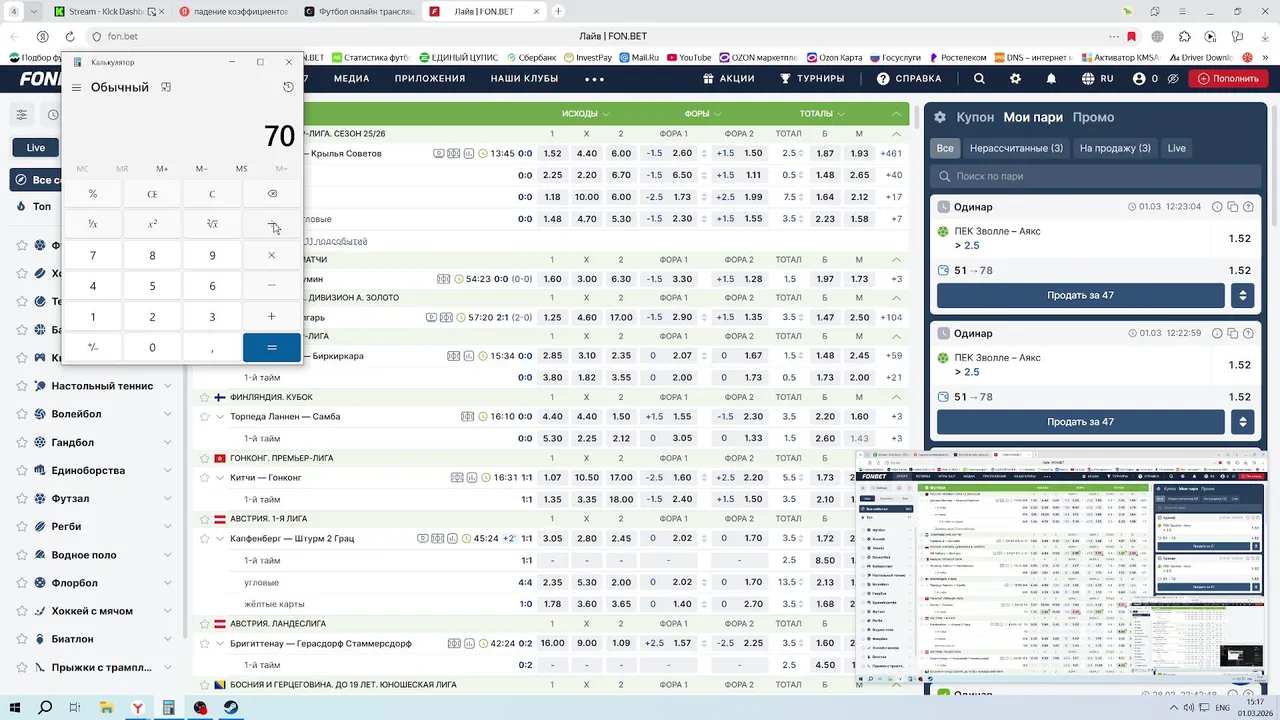Favorite Футзал with its star
This screenshot has height=720, width=1280.
coord(21,498)
